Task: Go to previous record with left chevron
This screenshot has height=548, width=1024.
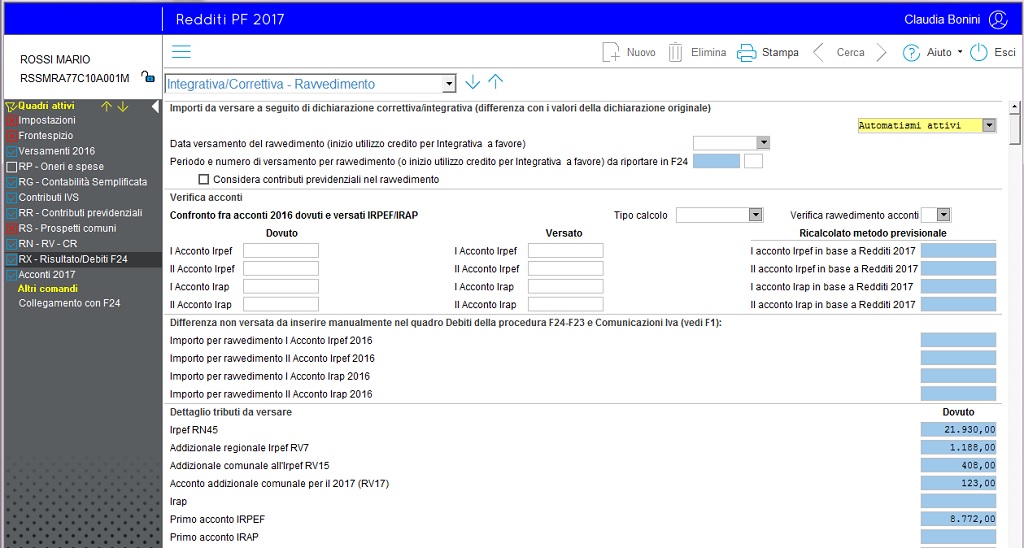Action: tap(818, 52)
